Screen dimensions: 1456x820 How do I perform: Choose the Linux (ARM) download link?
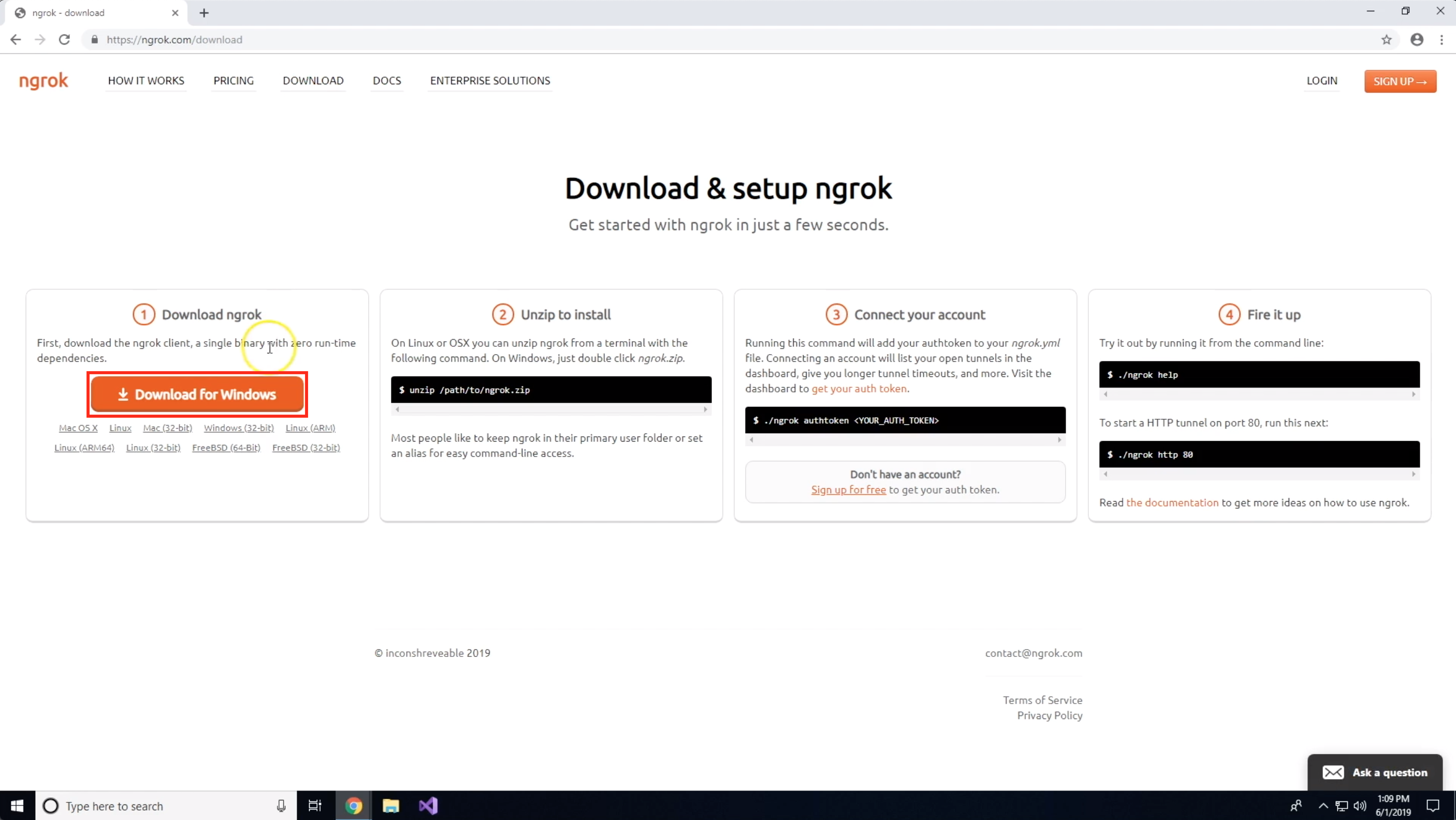310,428
